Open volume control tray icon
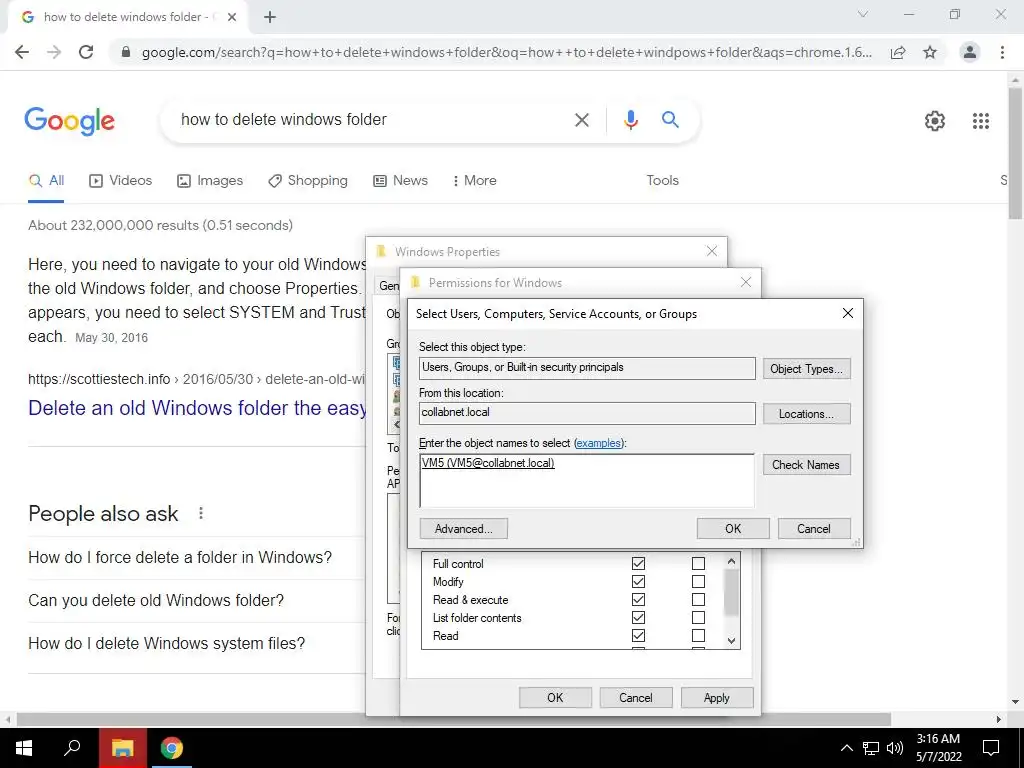 coord(895,748)
